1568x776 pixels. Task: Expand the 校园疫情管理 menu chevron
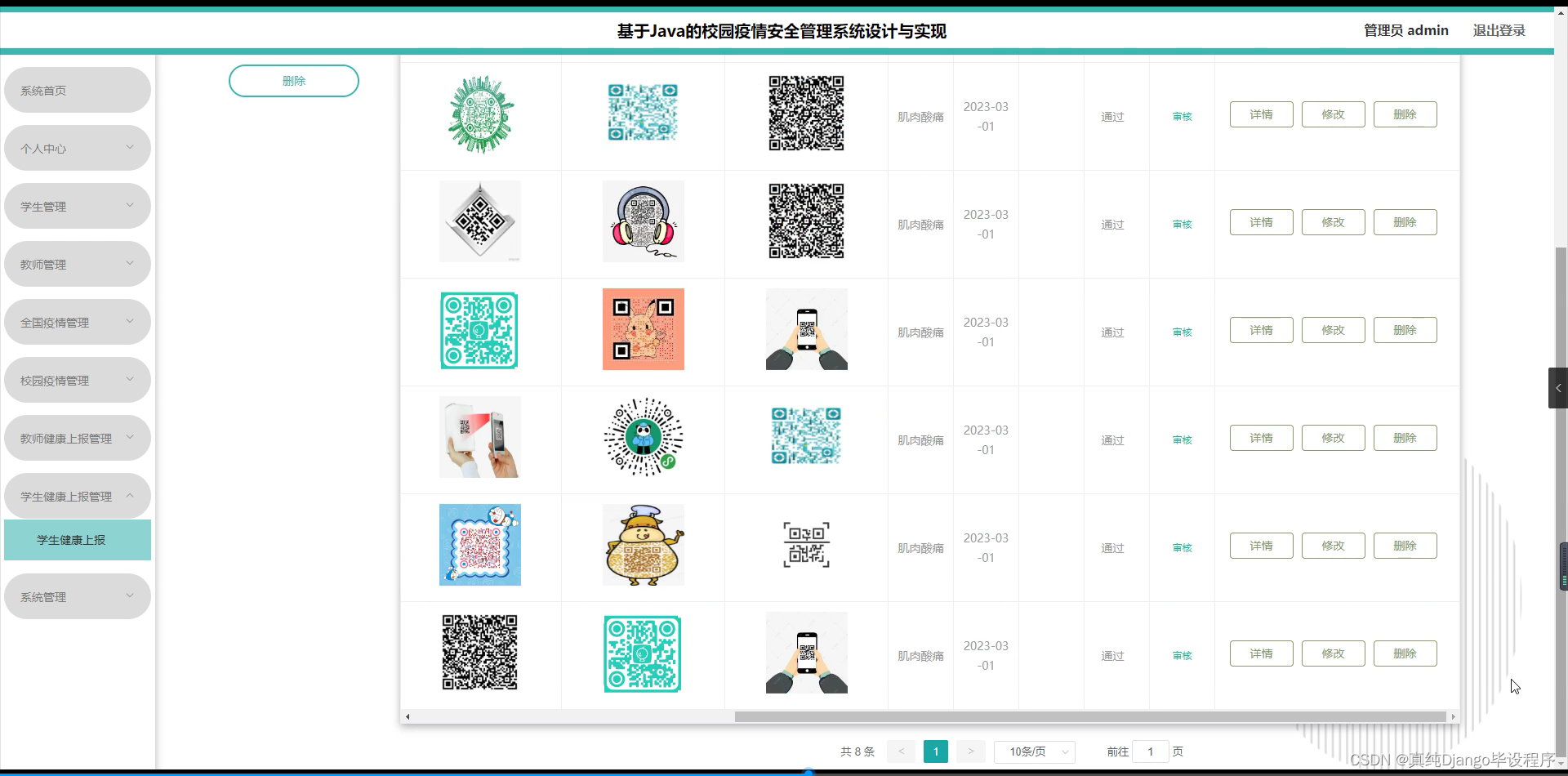(x=130, y=379)
